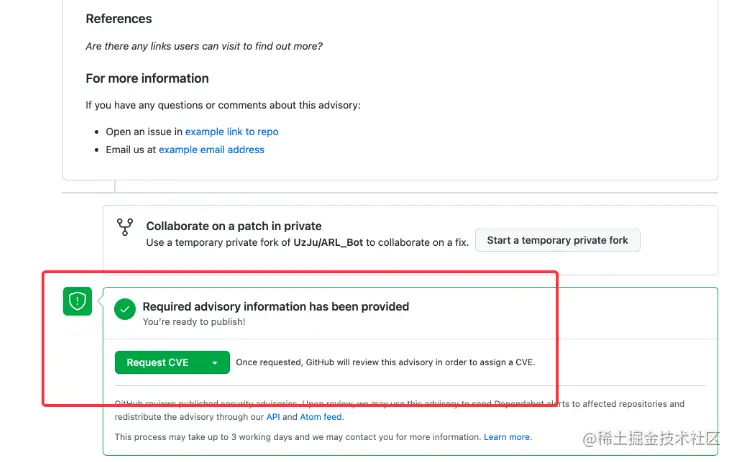Click the italic links placeholder question text
Viewport: 735px width, 462px height.
204,46
